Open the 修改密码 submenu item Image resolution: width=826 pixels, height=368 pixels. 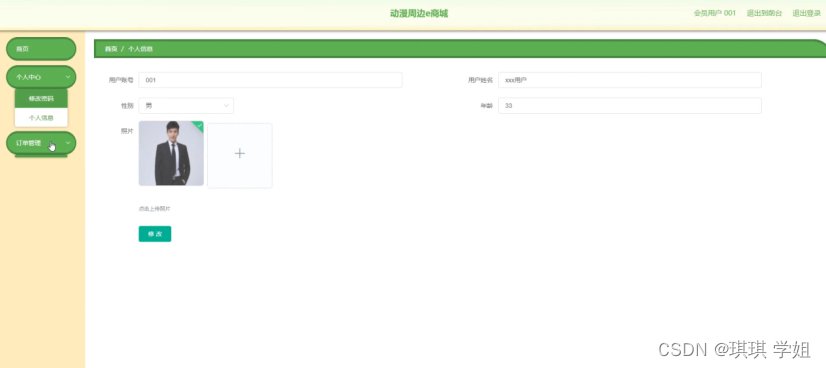[x=41, y=98]
